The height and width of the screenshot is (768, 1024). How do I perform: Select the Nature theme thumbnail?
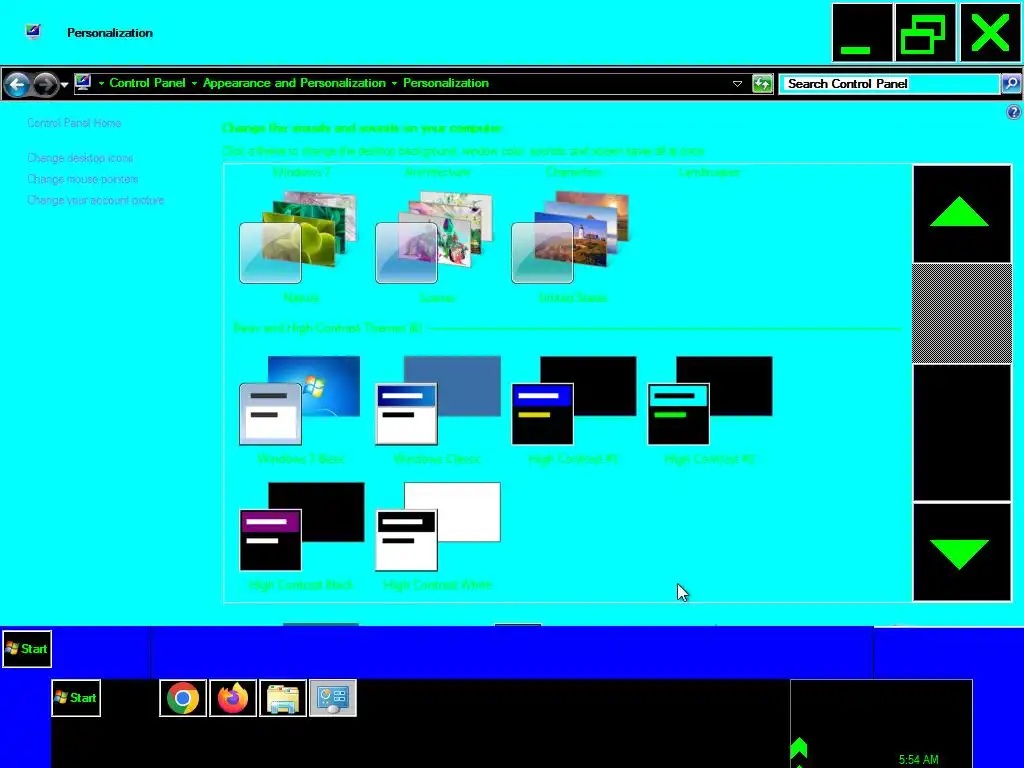(x=299, y=237)
